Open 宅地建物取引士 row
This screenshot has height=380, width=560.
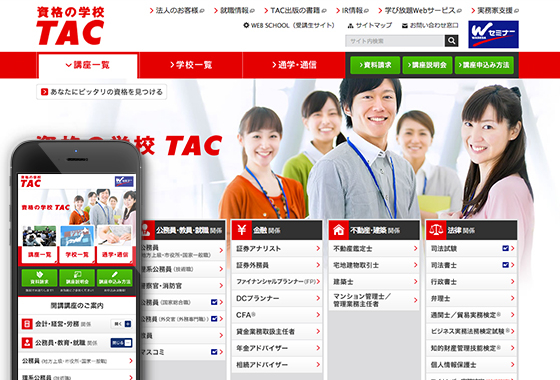coord(374,265)
